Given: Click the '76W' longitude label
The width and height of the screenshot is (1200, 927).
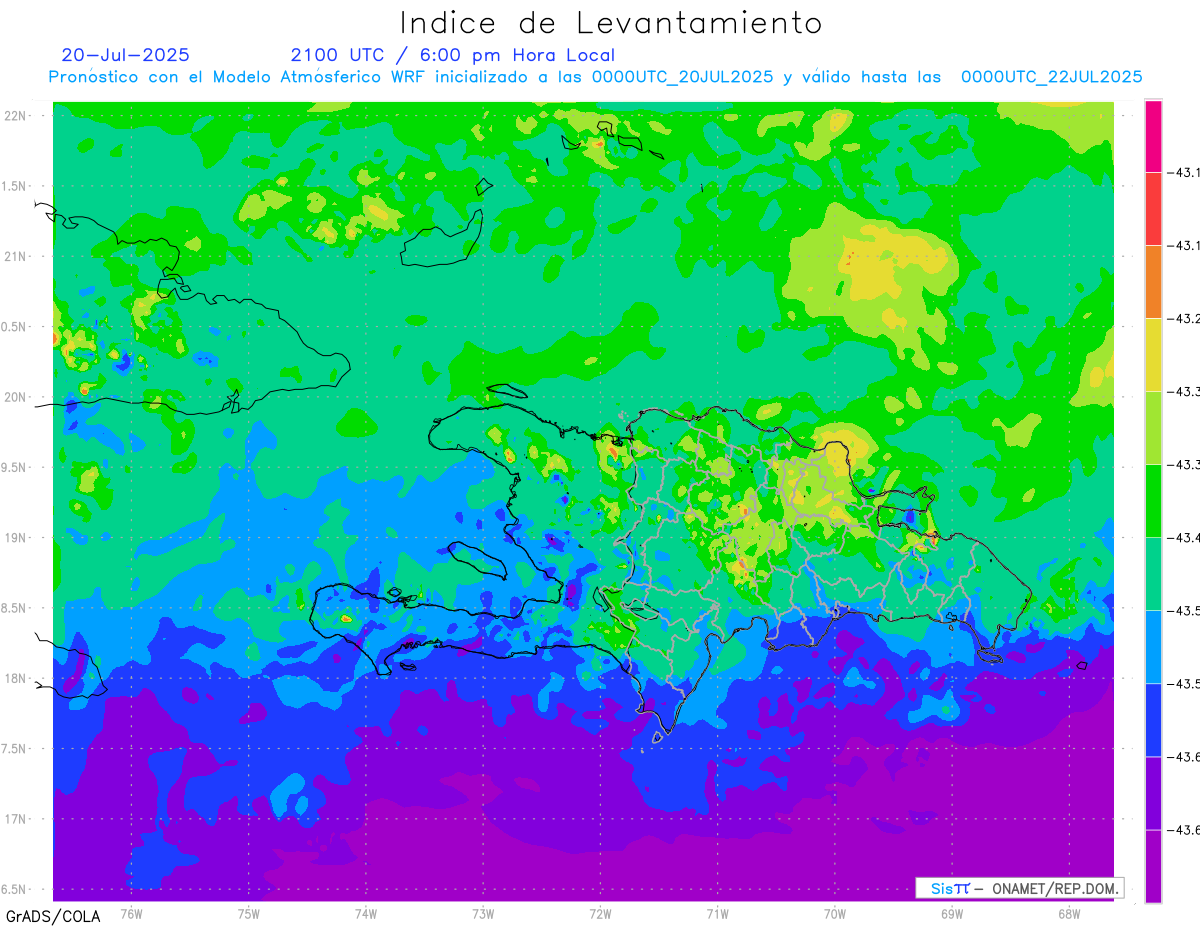Looking at the screenshot, I should [131, 913].
